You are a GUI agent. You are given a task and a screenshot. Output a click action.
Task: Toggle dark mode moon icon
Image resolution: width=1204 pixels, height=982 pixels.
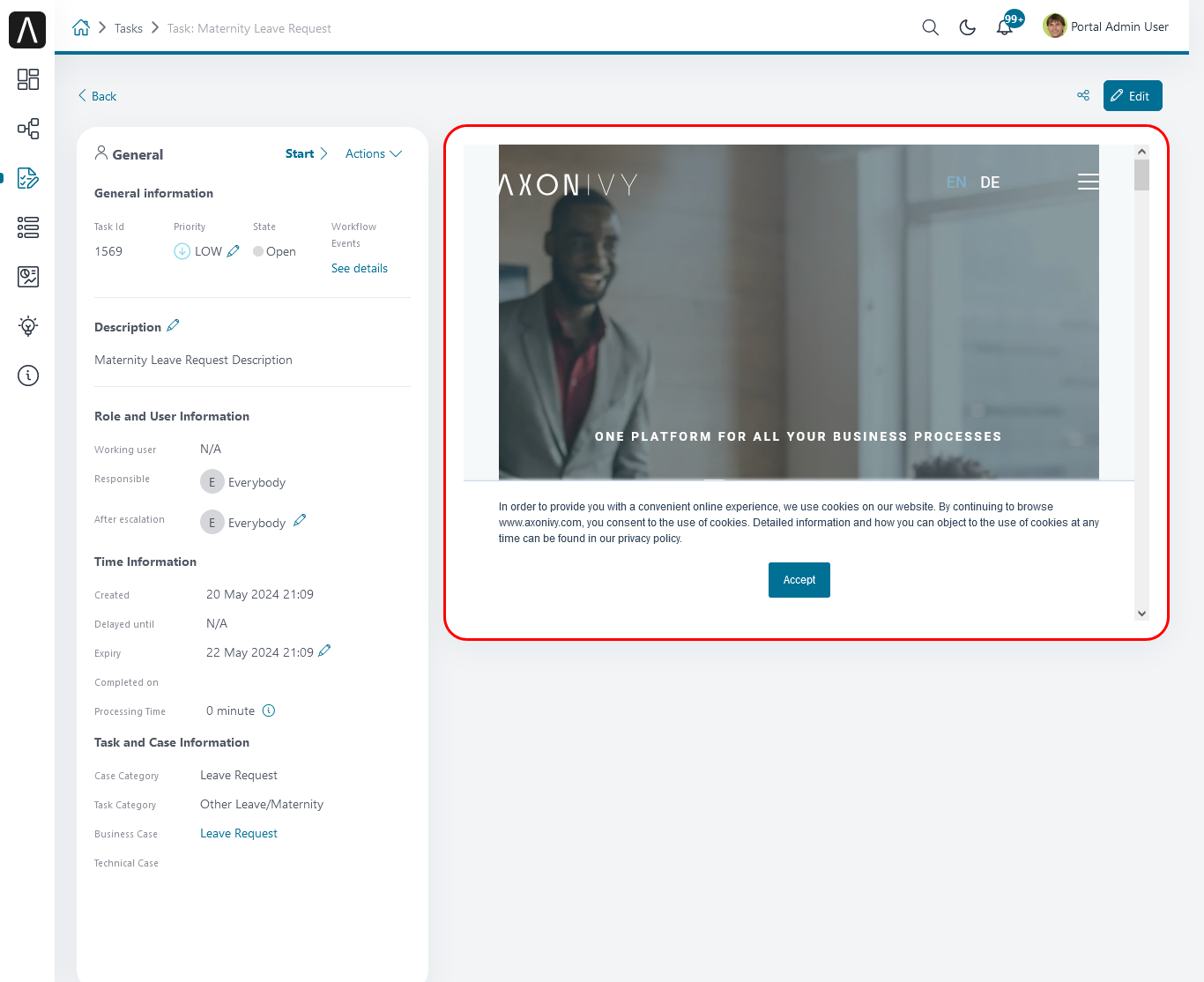pyautogui.click(x=968, y=27)
